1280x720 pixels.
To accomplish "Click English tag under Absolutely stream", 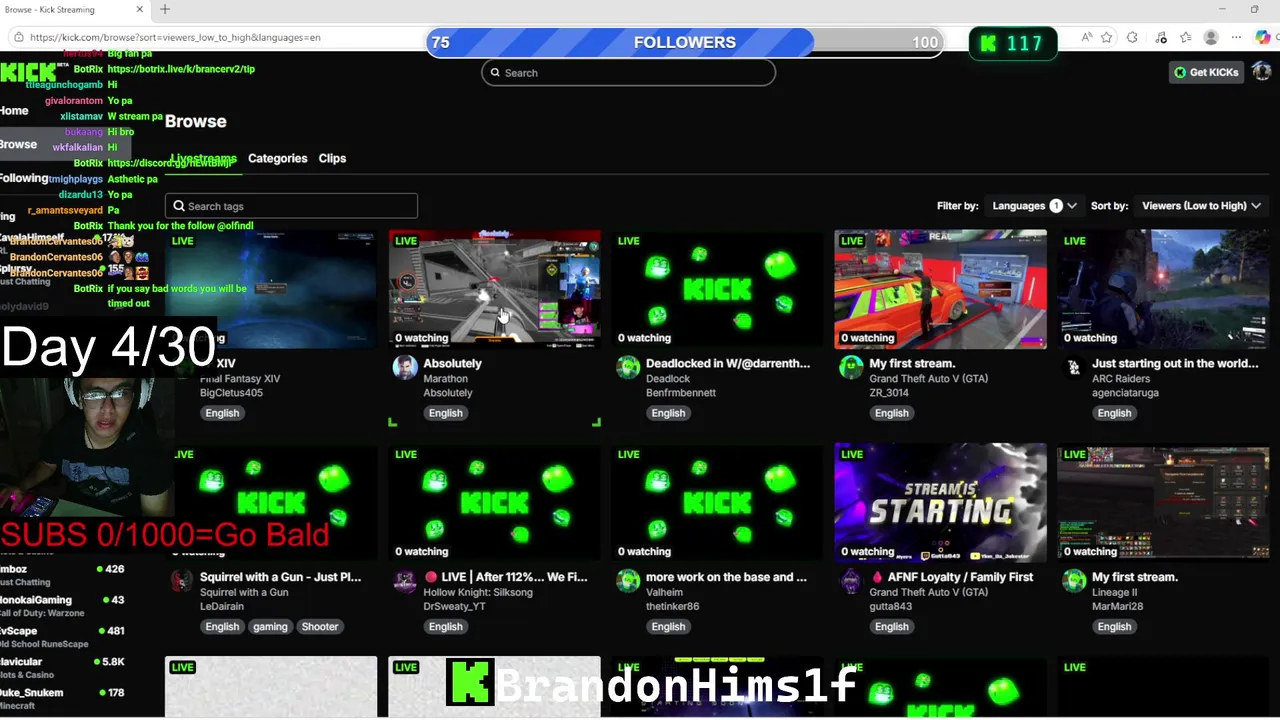I will (x=445, y=413).
